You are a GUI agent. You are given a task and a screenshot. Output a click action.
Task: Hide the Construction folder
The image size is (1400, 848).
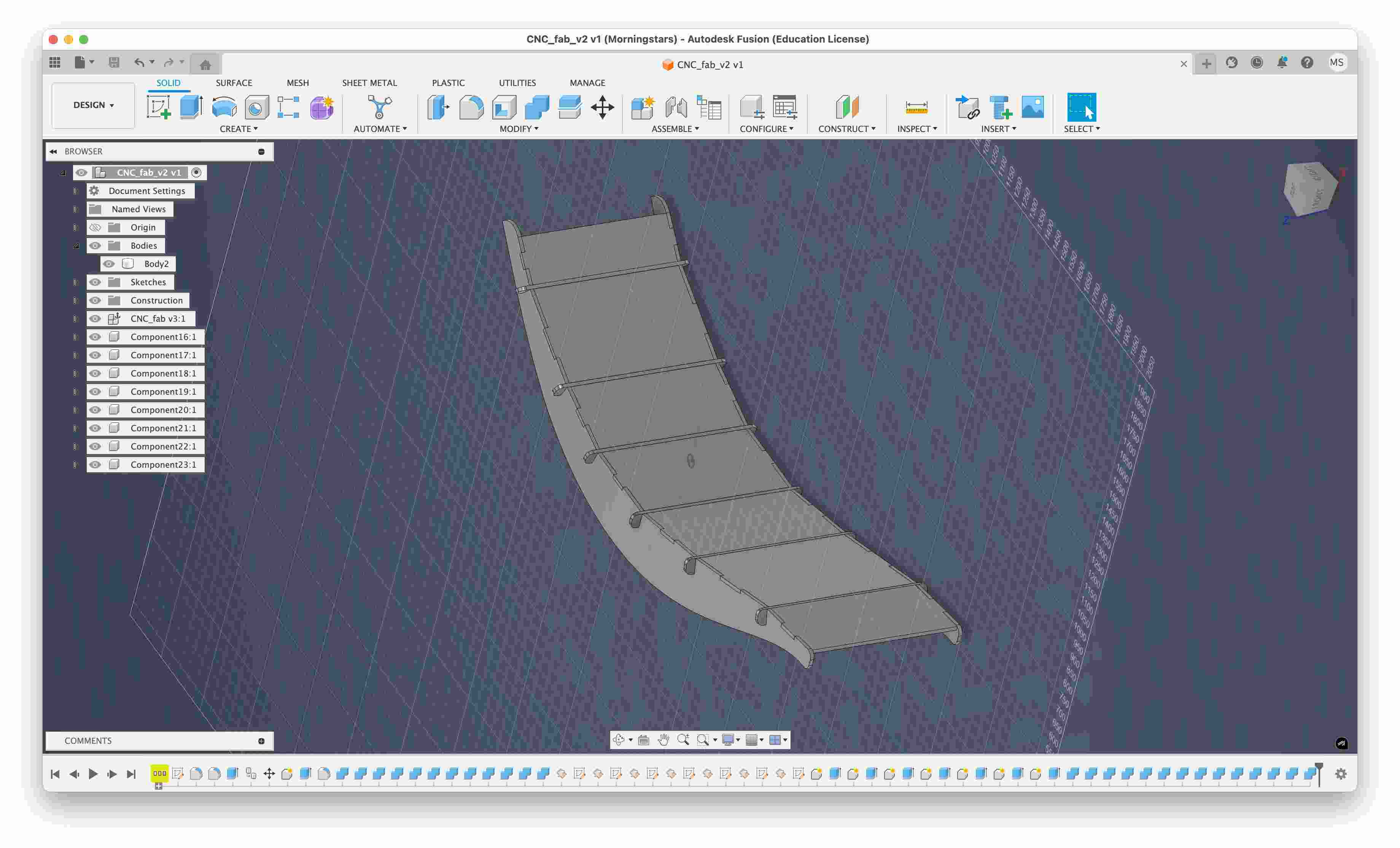[95, 300]
